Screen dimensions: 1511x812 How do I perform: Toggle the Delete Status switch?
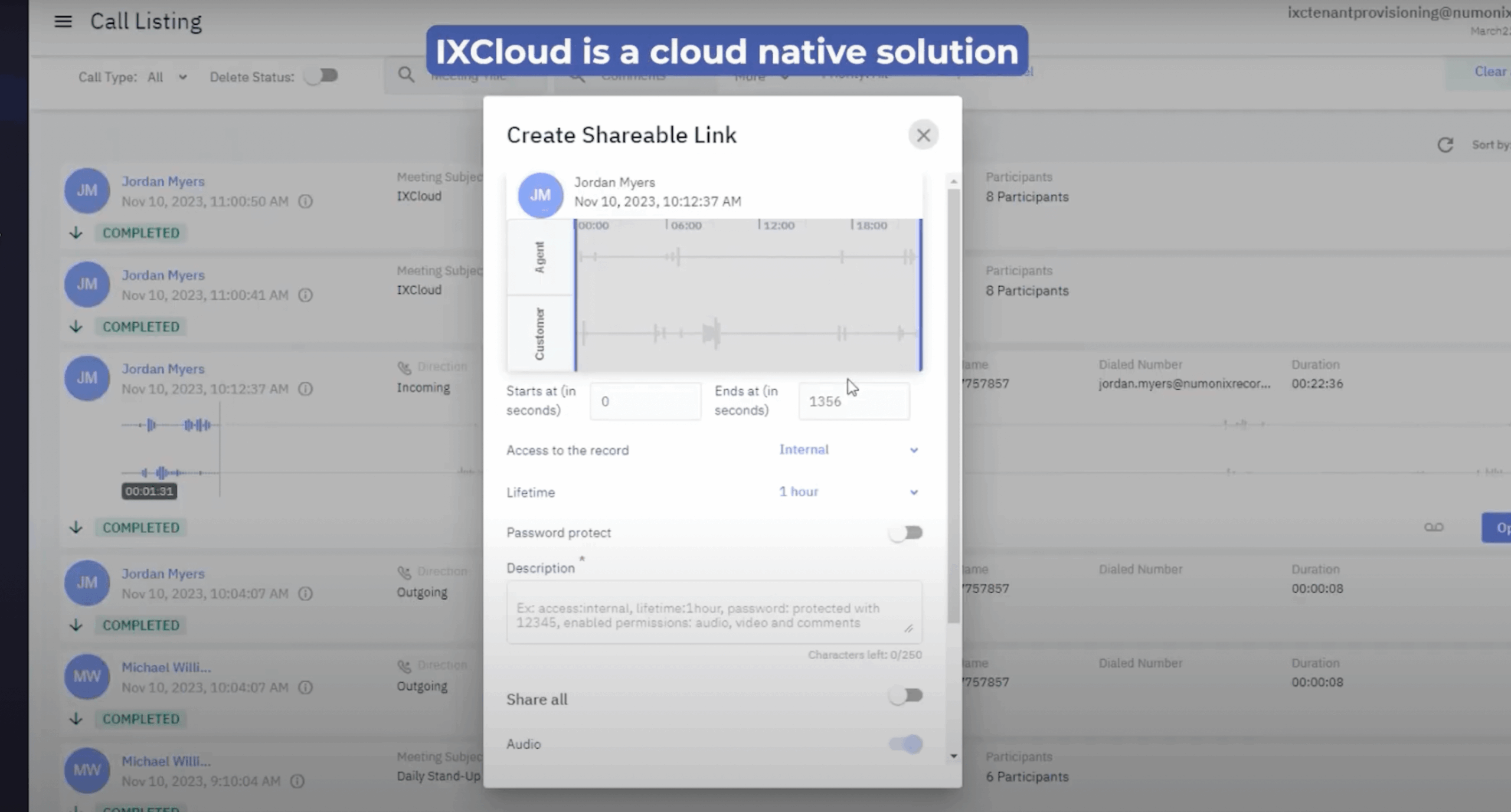pos(322,76)
